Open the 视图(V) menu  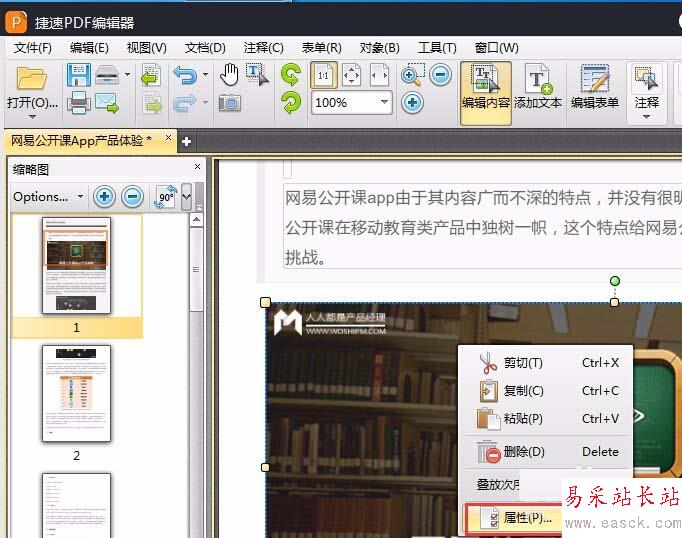(147, 47)
